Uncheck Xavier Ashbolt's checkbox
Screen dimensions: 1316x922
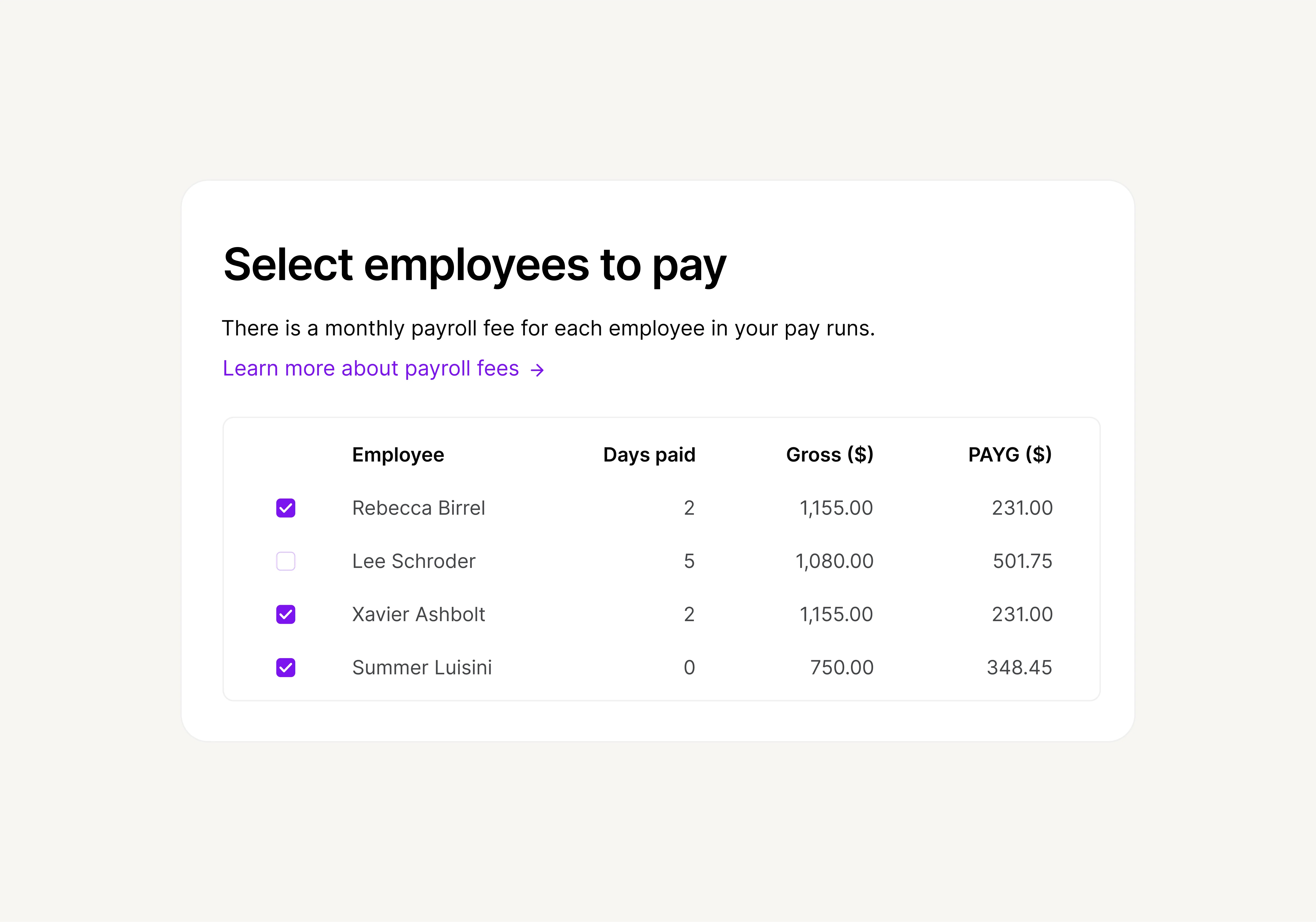(x=286, y=614)
